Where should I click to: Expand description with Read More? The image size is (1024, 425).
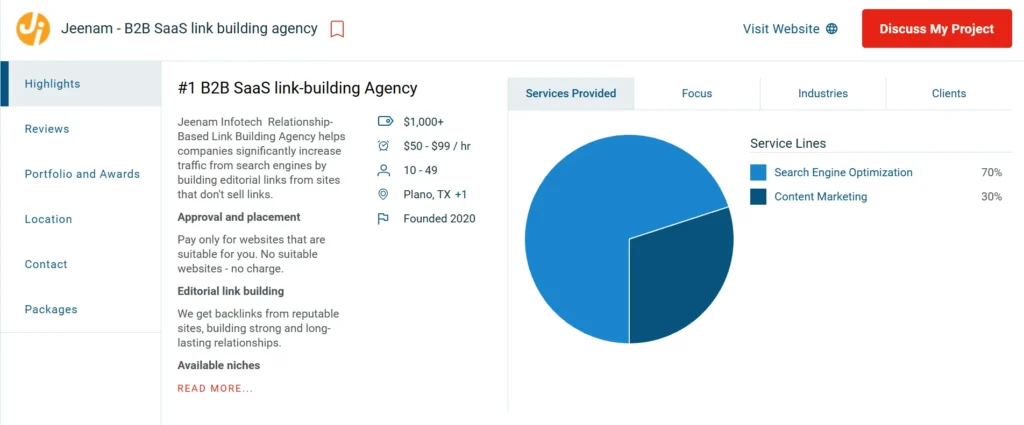tap(215, 388)
